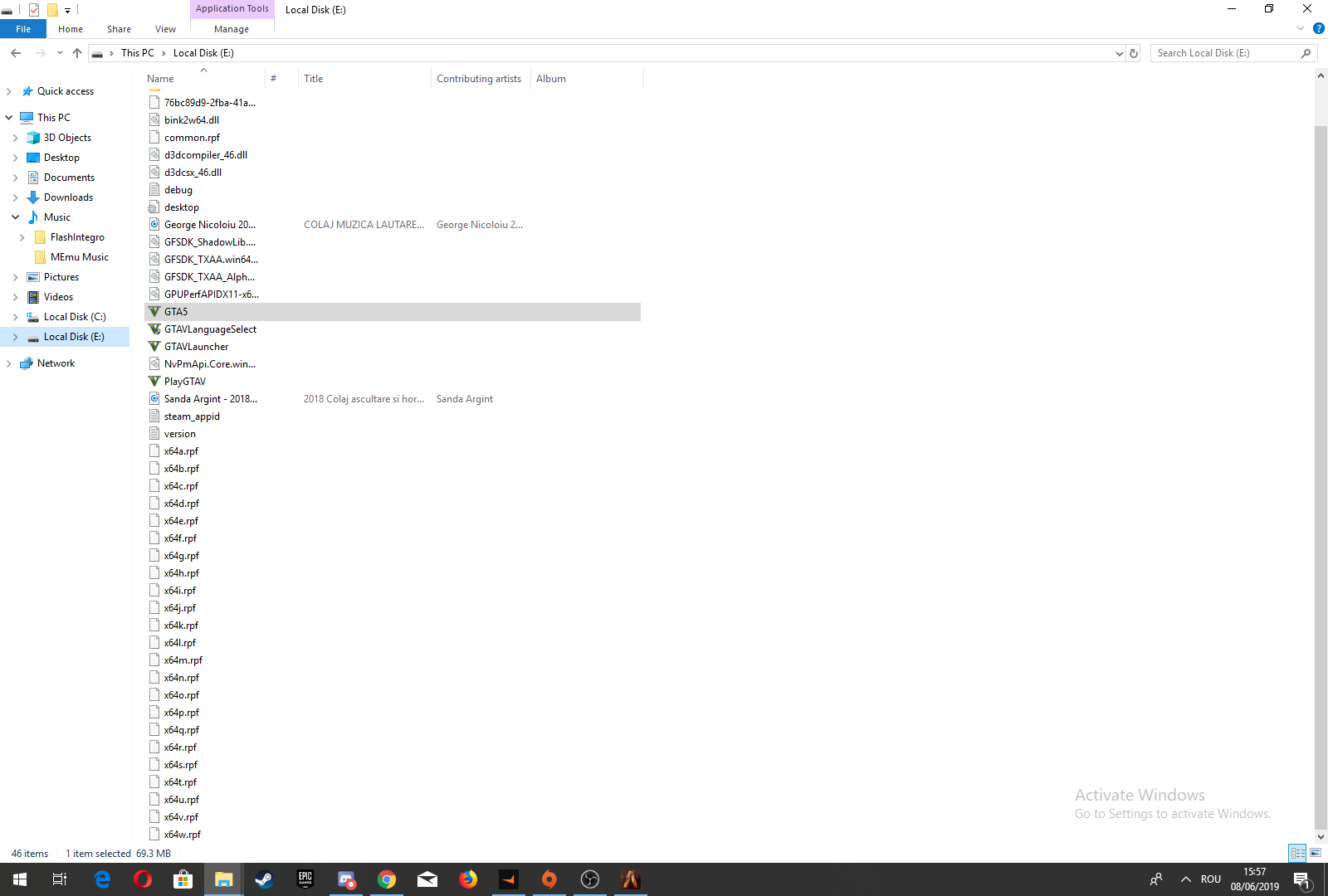The image size is (1328, 896).
Task: Click the scrollbar down arrow
Action: 1321,836
